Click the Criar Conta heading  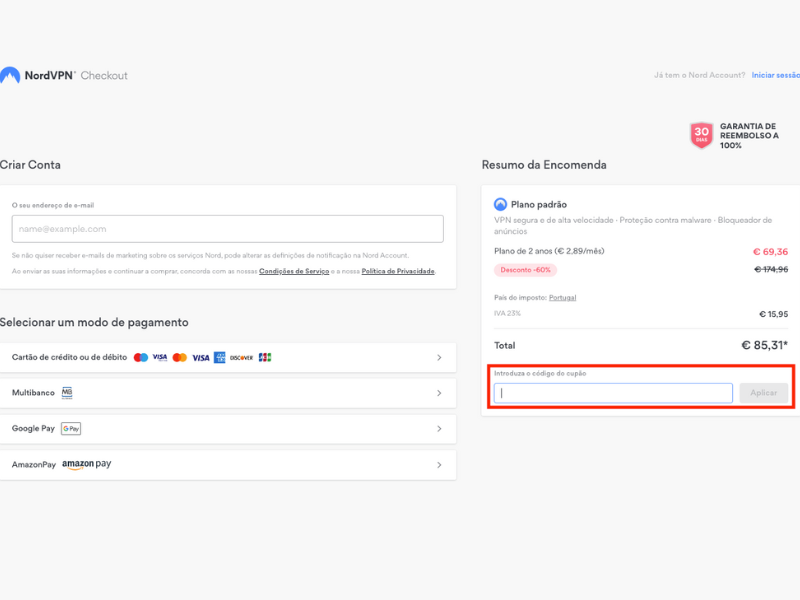tap(30, 165)
